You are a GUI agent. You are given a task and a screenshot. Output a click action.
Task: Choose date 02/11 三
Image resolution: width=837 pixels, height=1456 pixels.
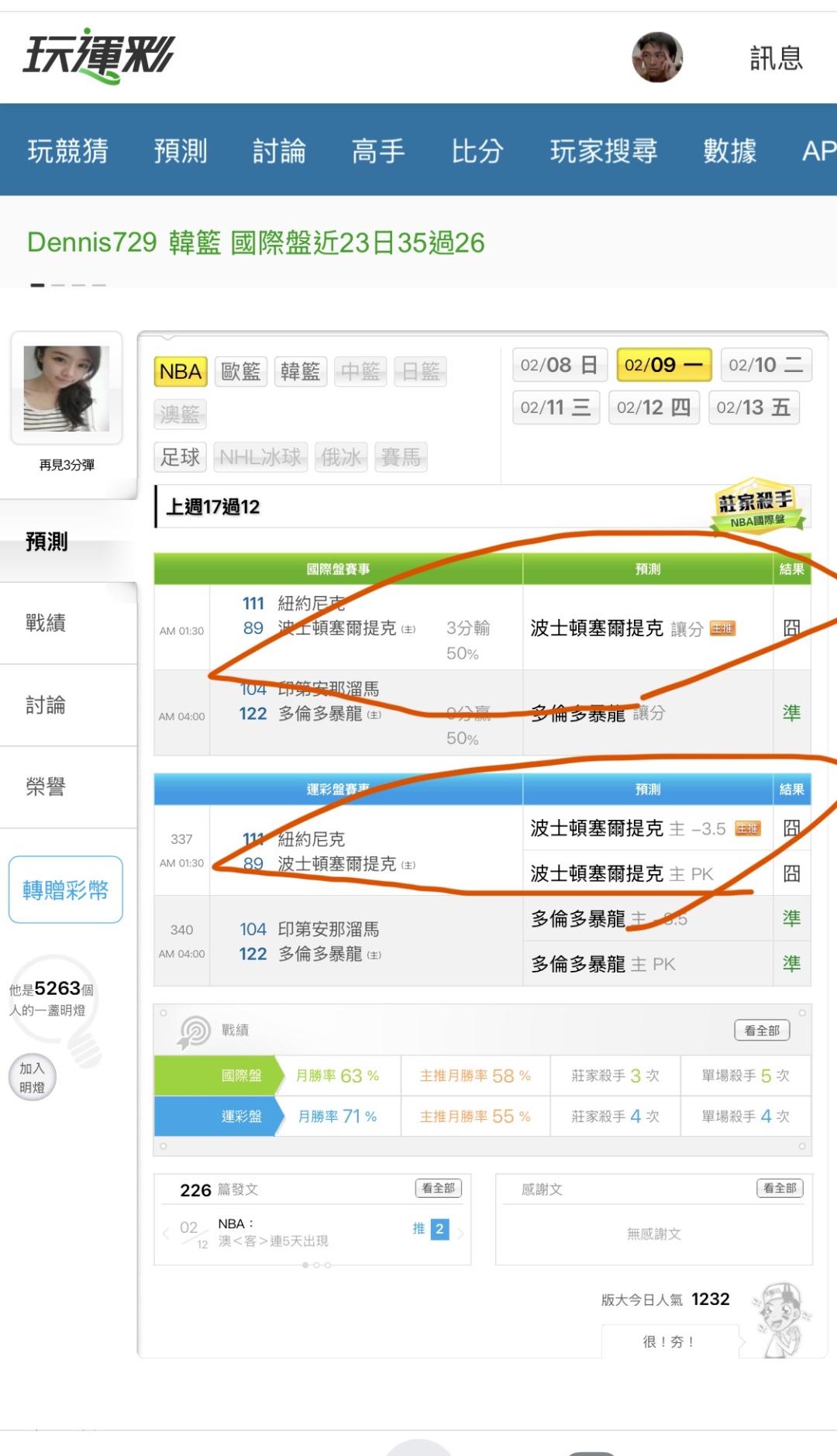coord(556,408)
